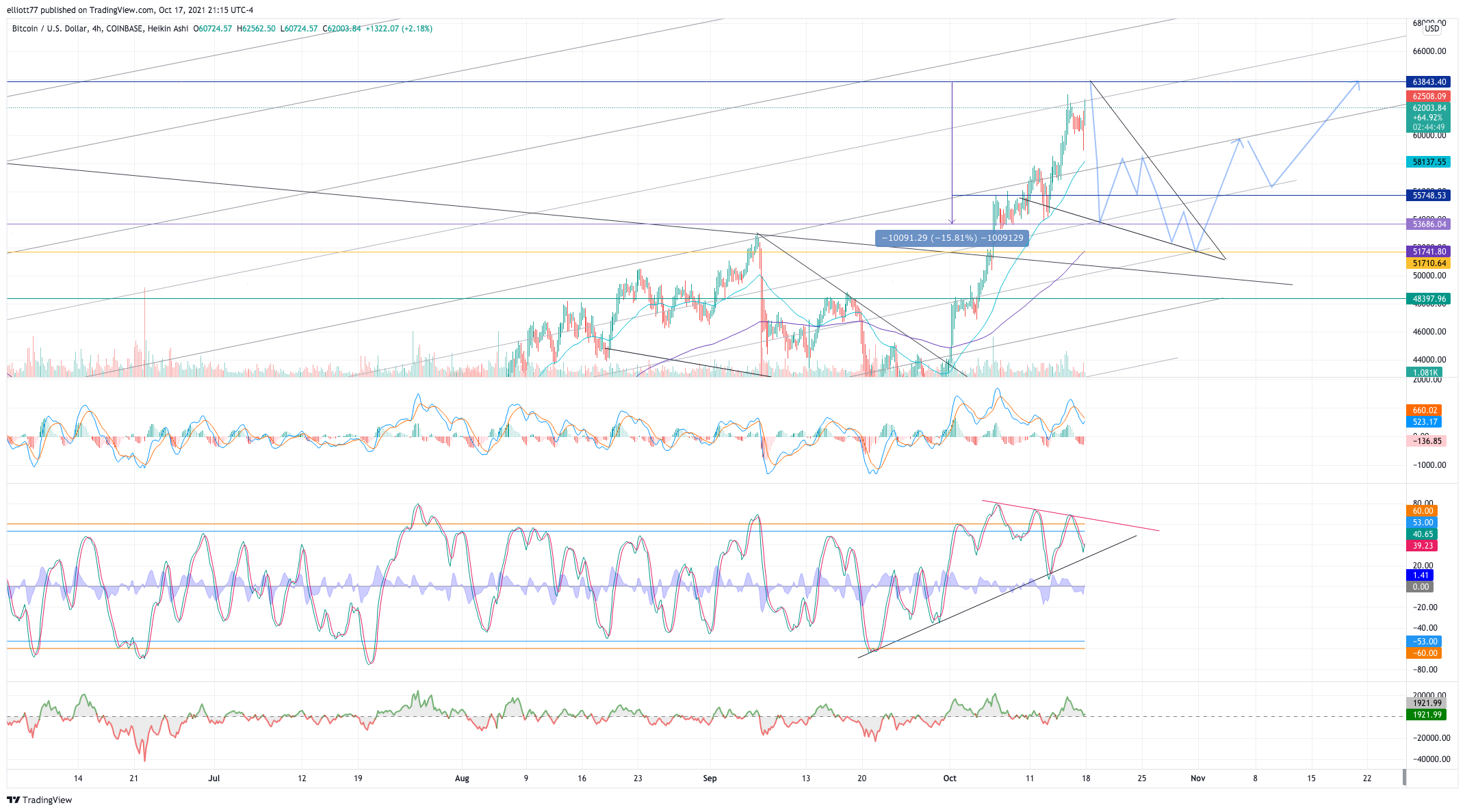Image resolution: width=1465 pixels, height=812 pixels.
Task: Click the -80.00 oscillator axis tick
Action: point(1426,670)
